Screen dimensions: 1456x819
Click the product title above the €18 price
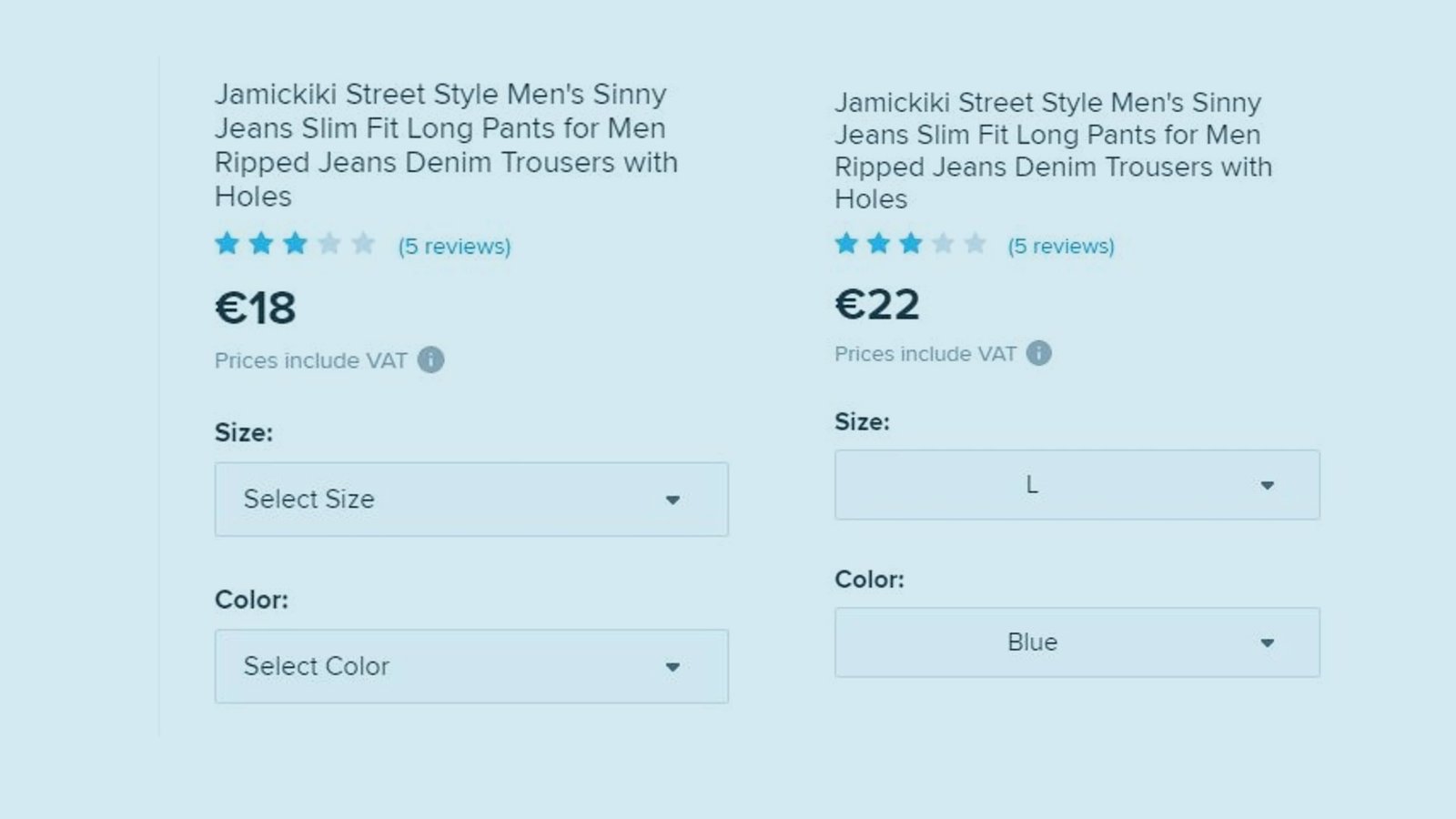pyautogui.click(x=446, y=145)
